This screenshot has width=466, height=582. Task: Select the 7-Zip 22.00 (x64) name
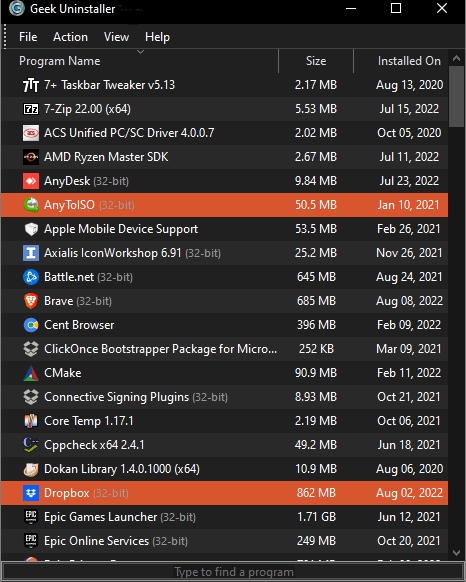coord(87,109)
